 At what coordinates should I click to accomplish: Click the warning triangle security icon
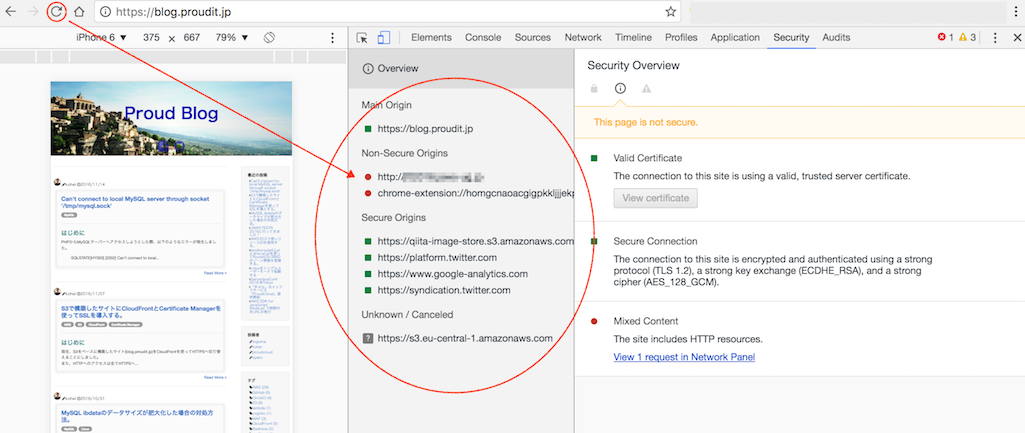[x=647, y=88]
